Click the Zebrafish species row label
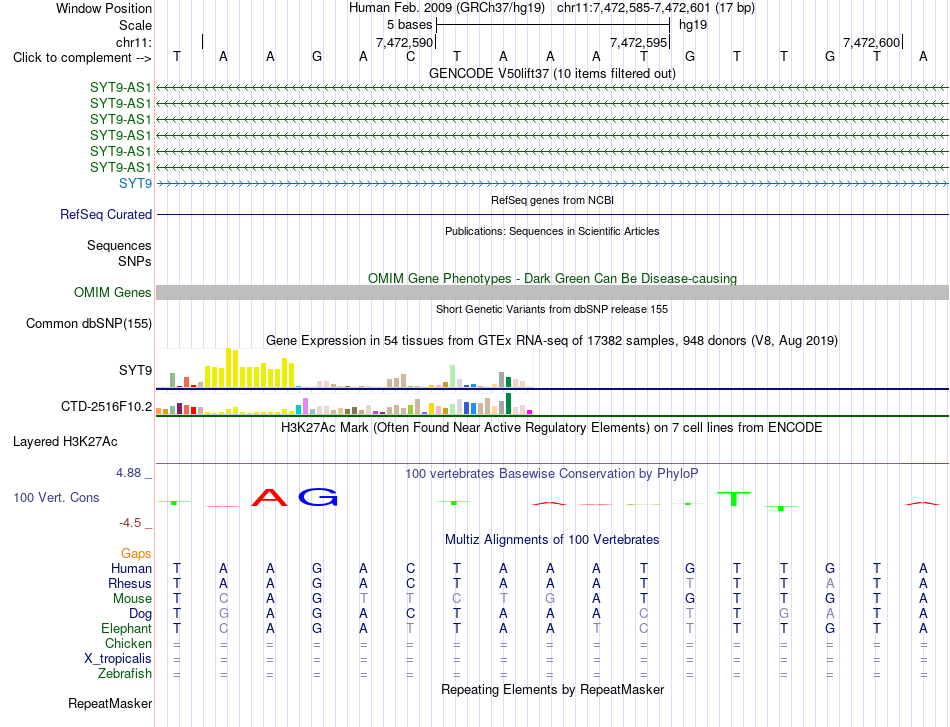 [x=125, y=673]
